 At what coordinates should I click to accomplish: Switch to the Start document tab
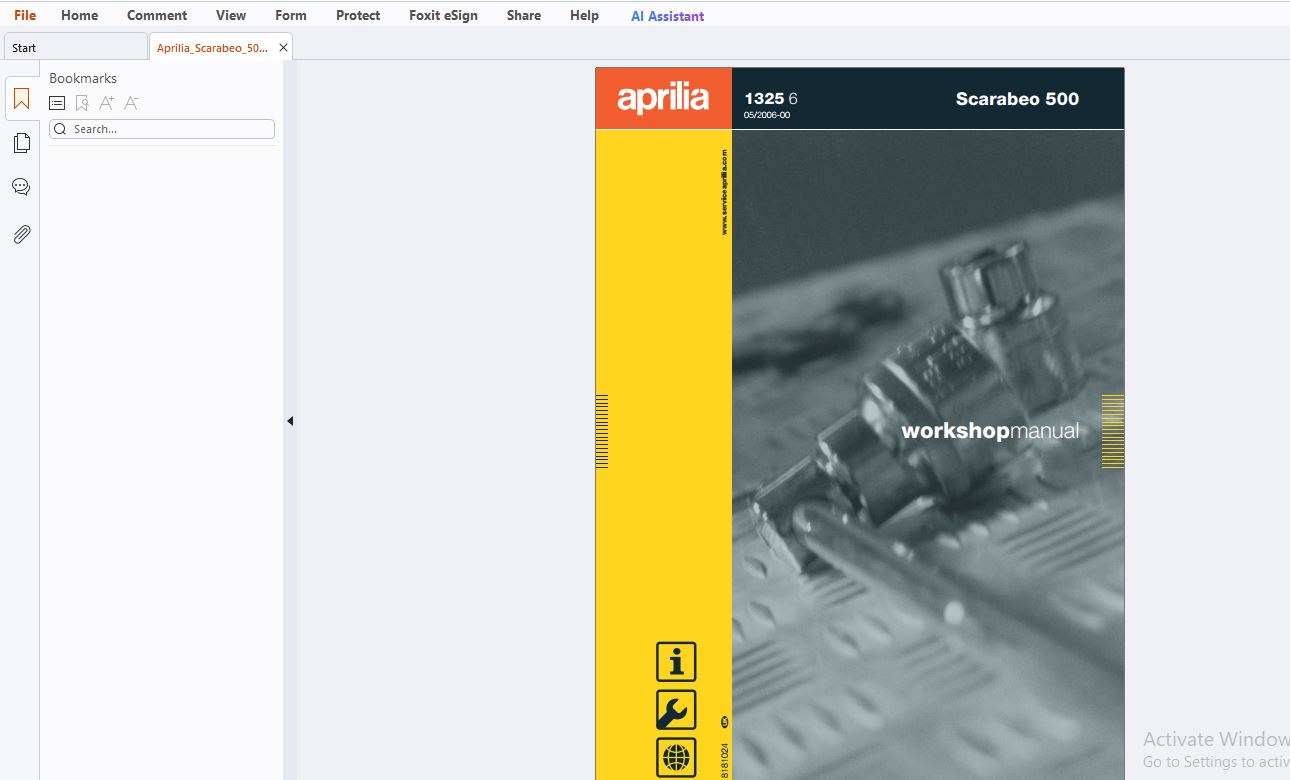76,47
